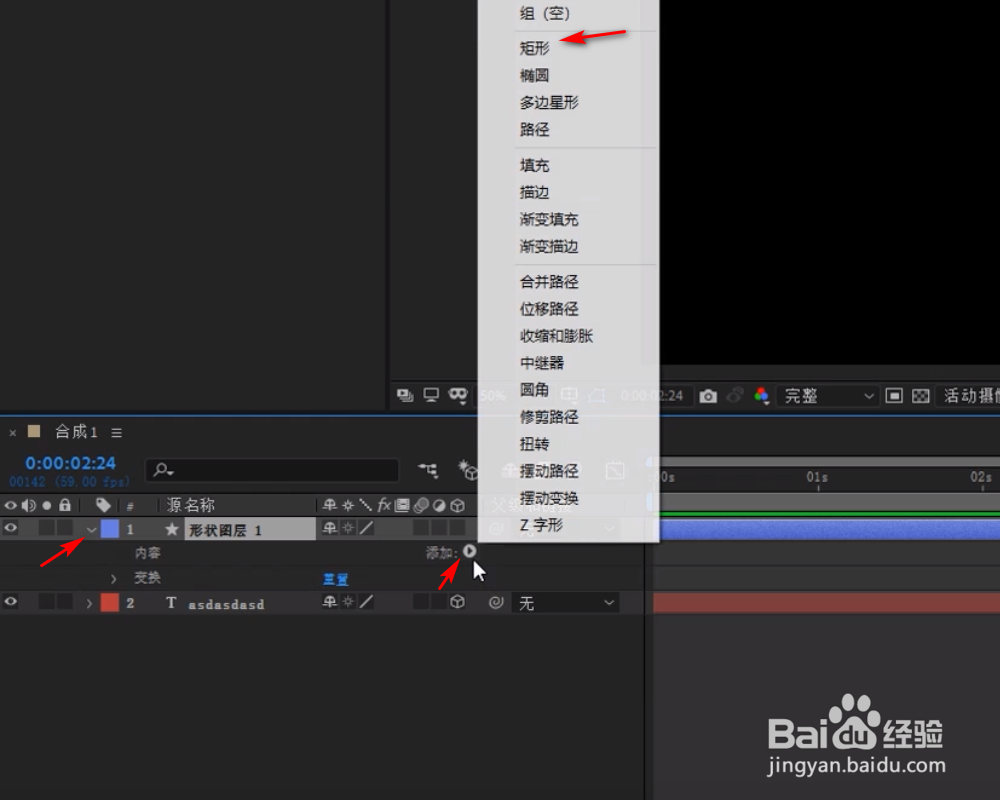
Task: Choose 扭转 menu item
Action: click(x=534, y=444)
